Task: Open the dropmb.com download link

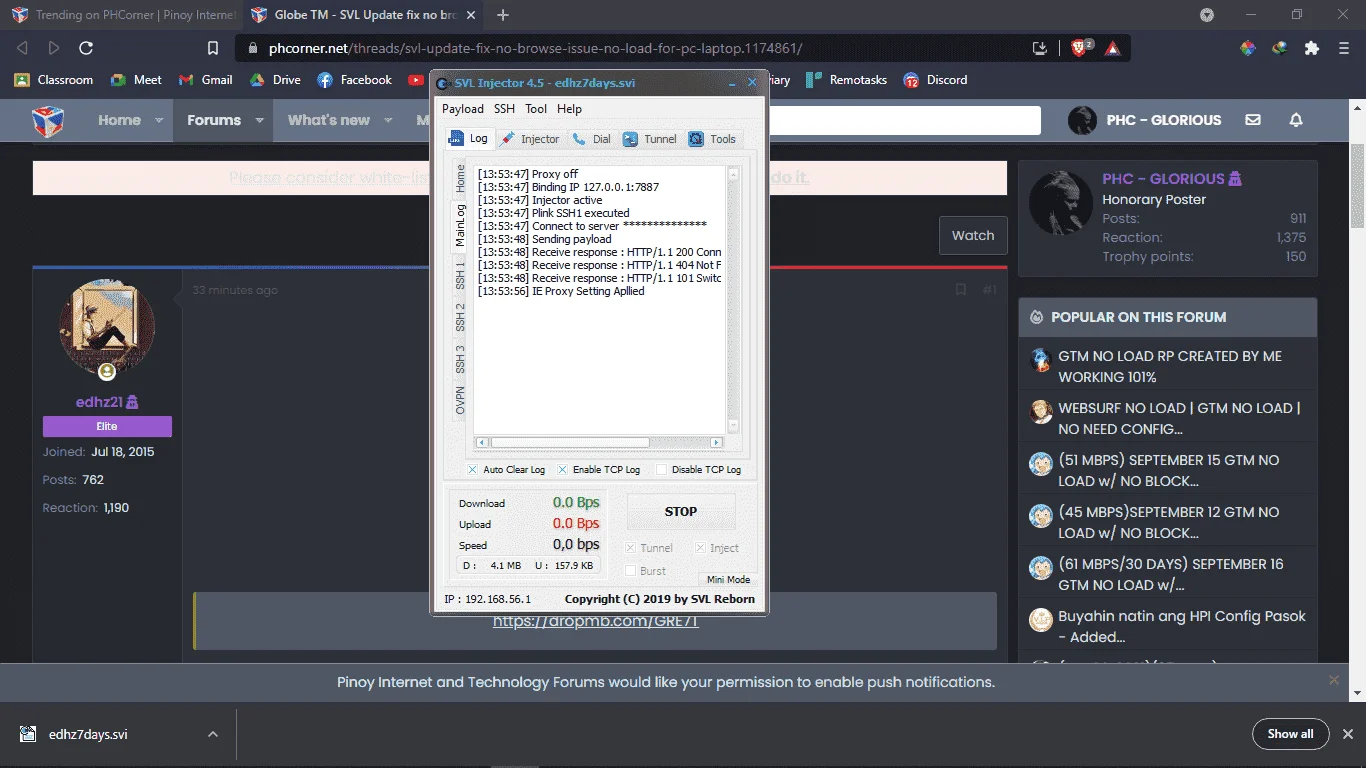Action: tap(596, 621)
